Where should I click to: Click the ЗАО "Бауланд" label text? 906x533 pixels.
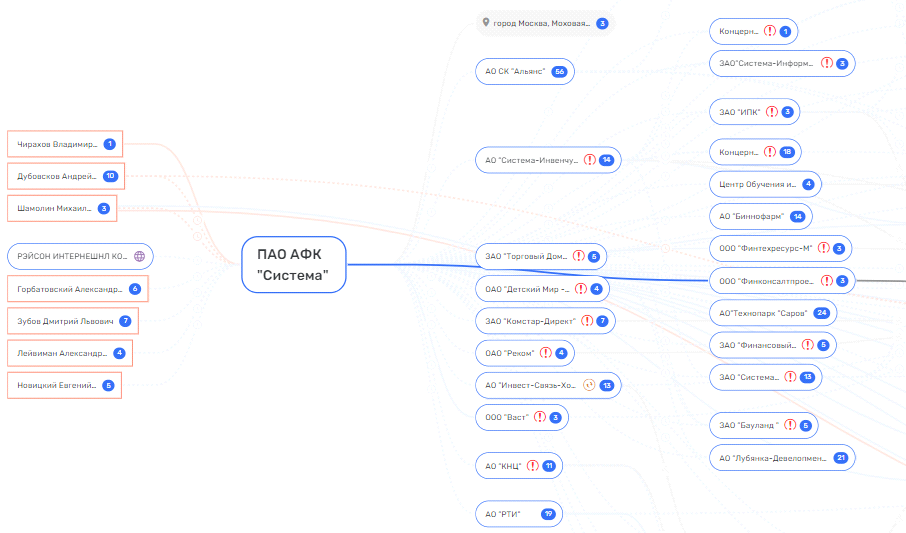pos(749,425)
